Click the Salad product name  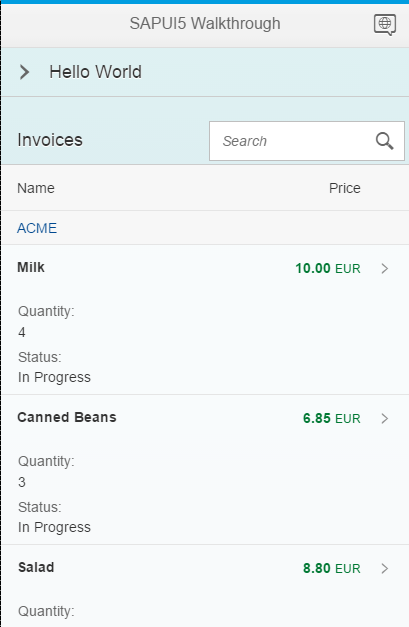point(36,567)
